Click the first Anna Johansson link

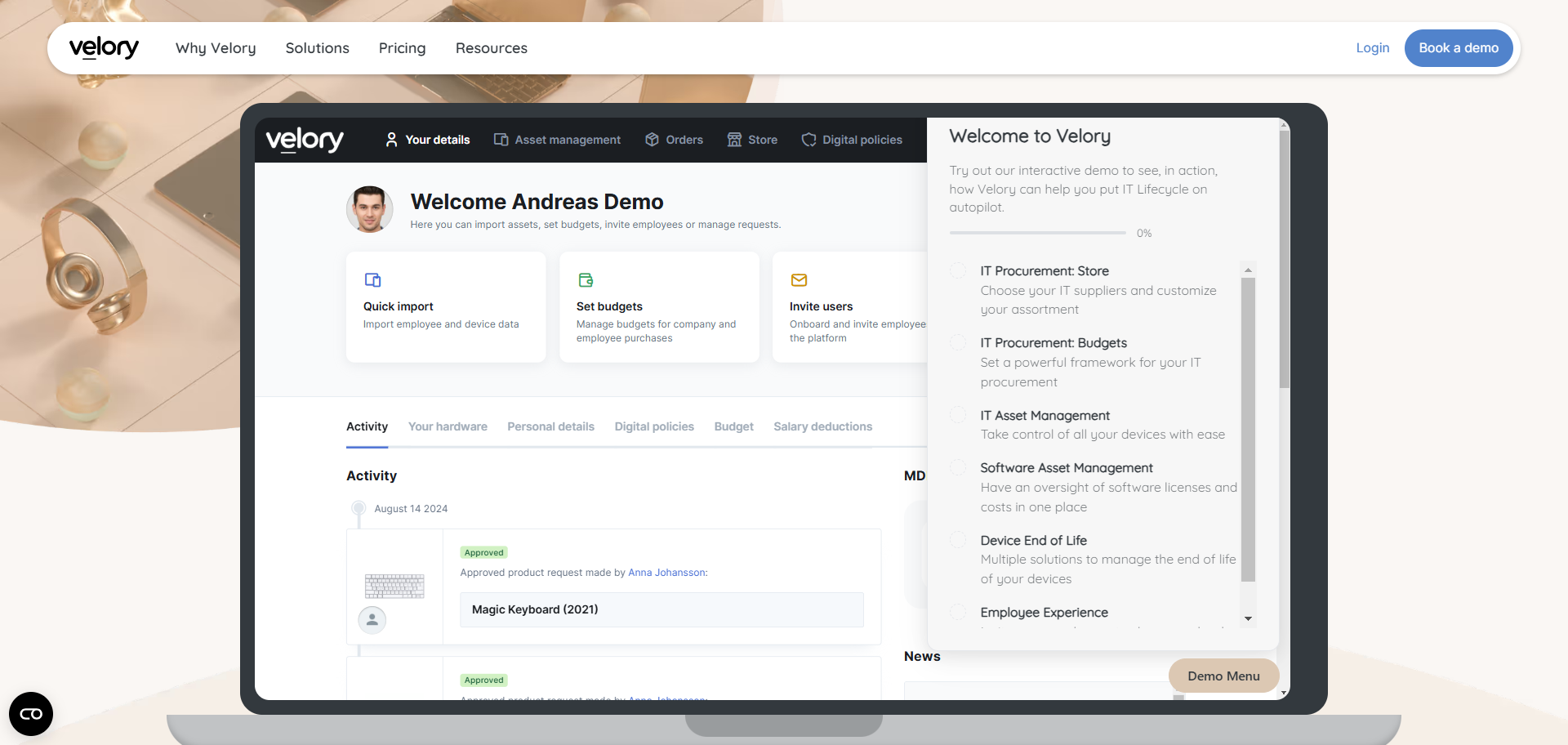[x=666, y=573]
